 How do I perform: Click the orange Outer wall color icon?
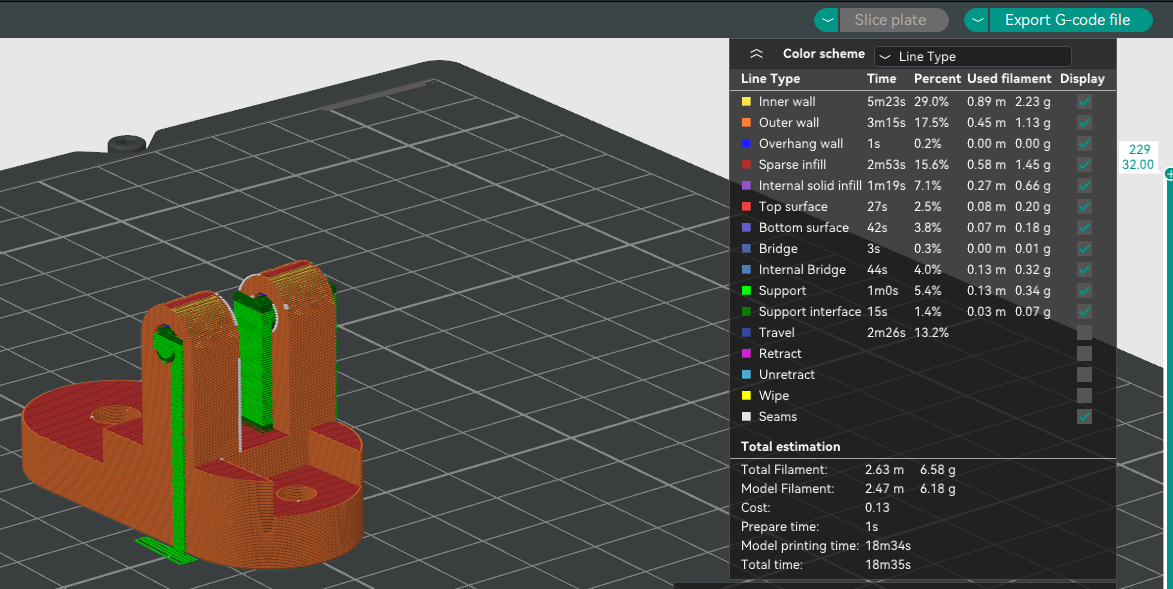pyautogui.click(x=746, y=123)
